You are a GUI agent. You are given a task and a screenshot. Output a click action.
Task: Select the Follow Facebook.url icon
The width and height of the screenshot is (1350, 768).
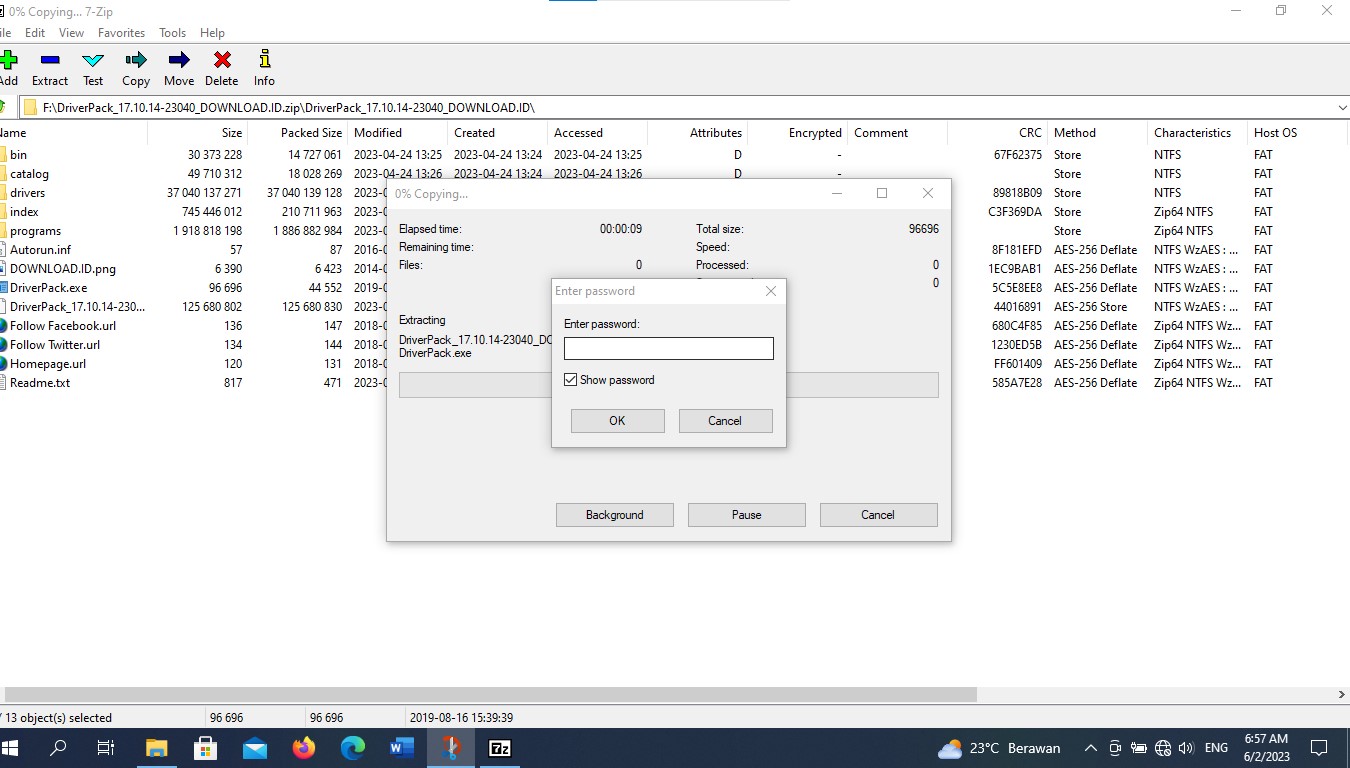(3, 326)
